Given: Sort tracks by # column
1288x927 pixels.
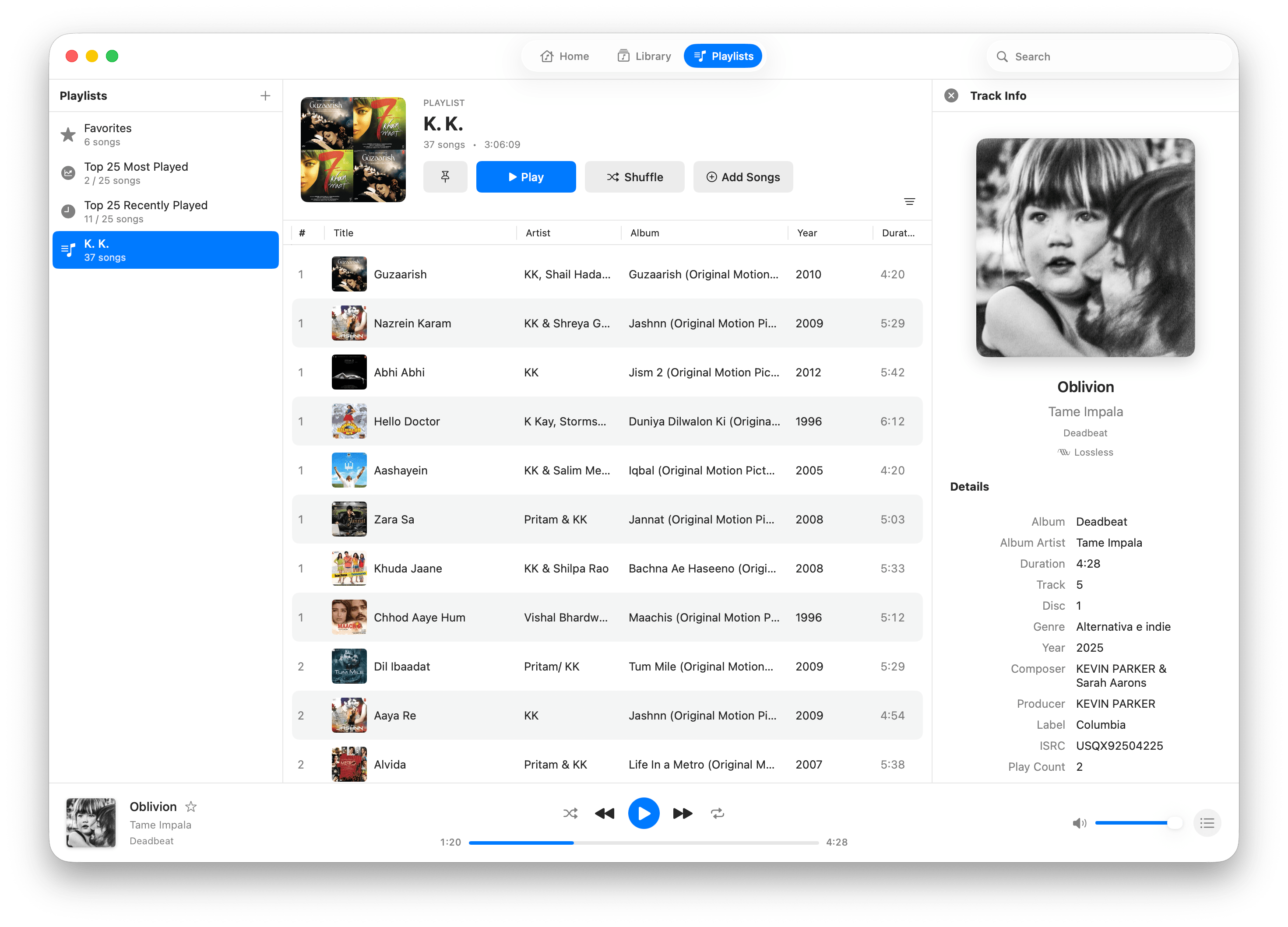Looking at the screenshot, I should [x=303, y=233].
